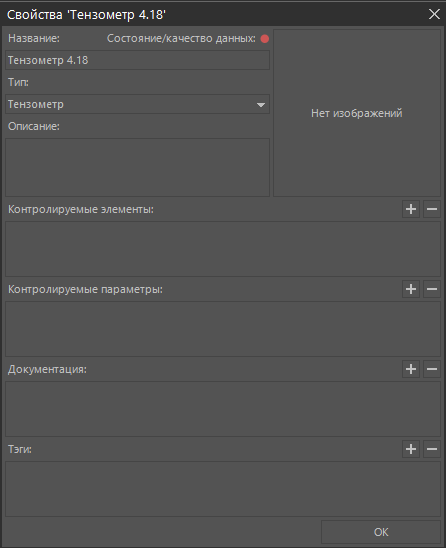The height and width of the screenshot is (548, 446).
Task: Click inside the Документация list area
Action: pyautogui.click(x=223, y=409)
